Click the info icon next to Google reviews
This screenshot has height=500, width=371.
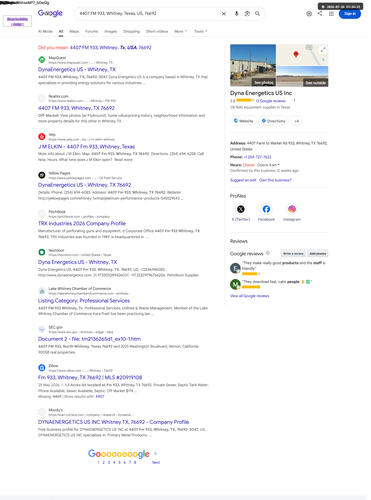pyautogui.click(x=268, y=253)
